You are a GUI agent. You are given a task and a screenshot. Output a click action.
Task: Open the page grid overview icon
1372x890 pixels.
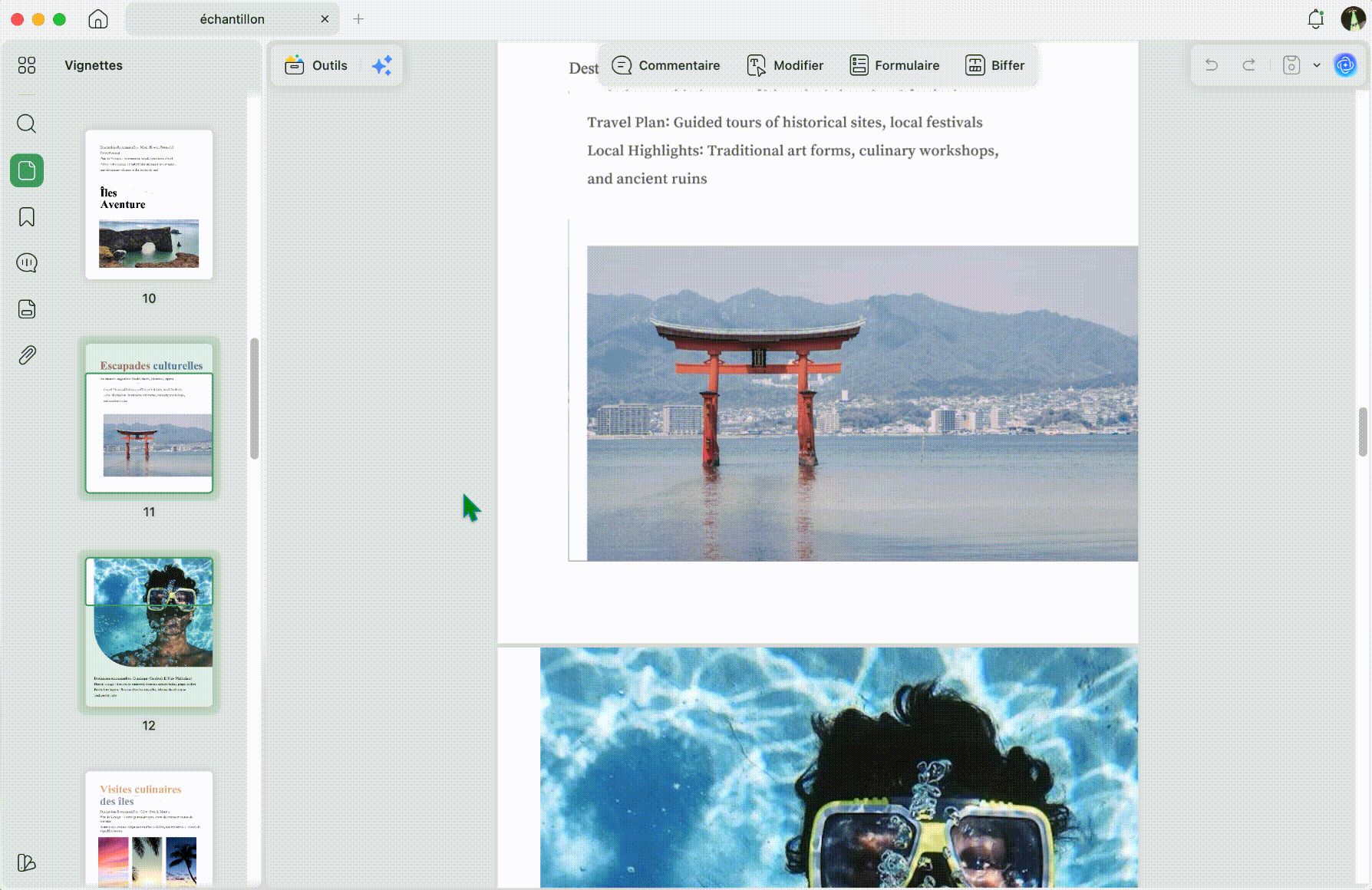(27, 65)
